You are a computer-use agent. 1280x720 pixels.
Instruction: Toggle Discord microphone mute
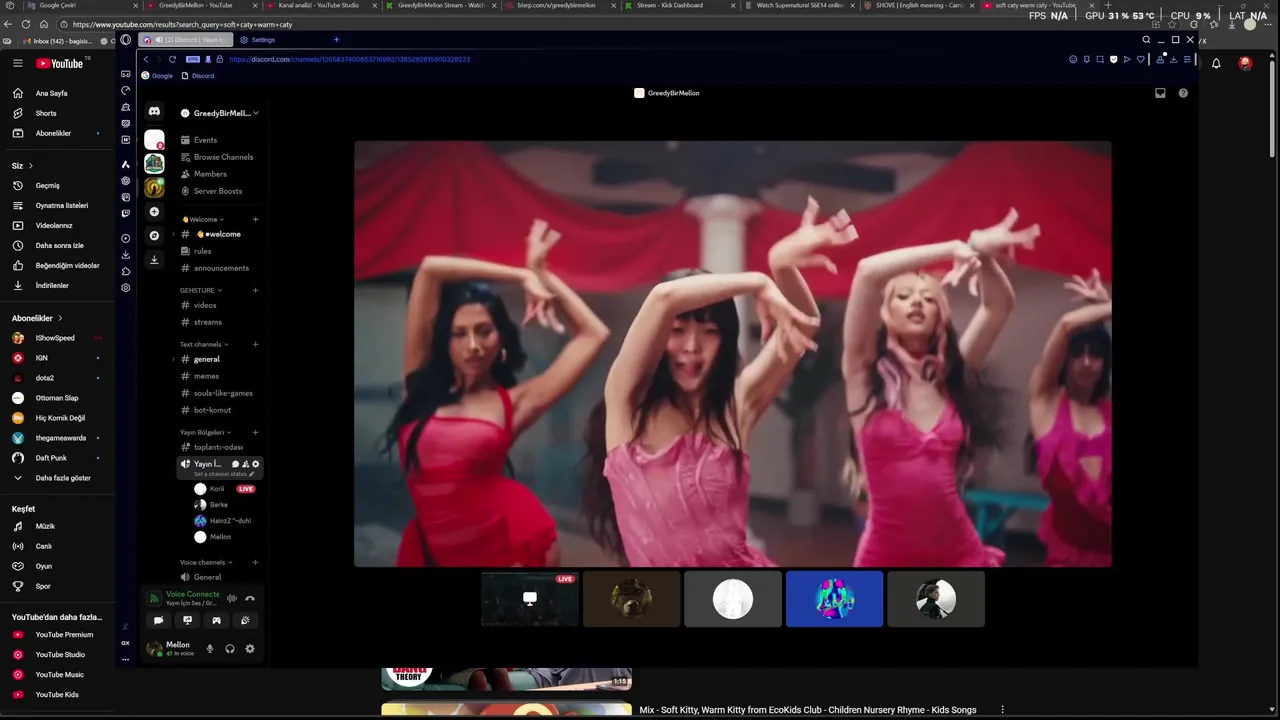pyautogui.click(x=210, y=649)
